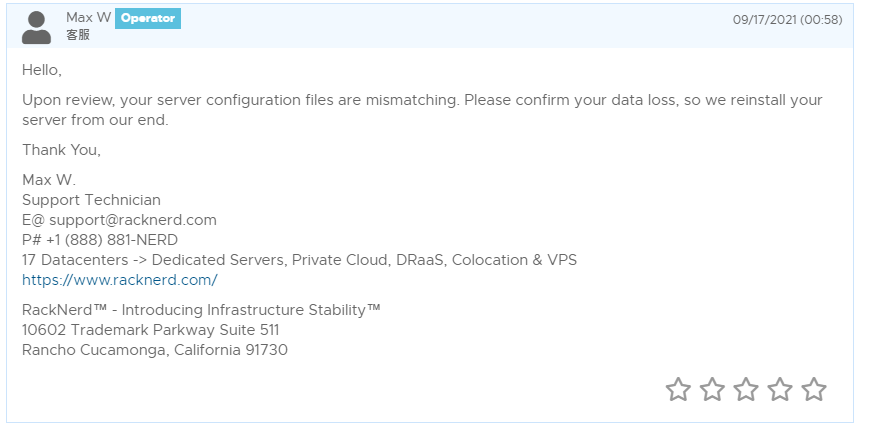Click the 09/17/2021 (00:58) timestamp
880x427 pixels.
pos(787,20)
